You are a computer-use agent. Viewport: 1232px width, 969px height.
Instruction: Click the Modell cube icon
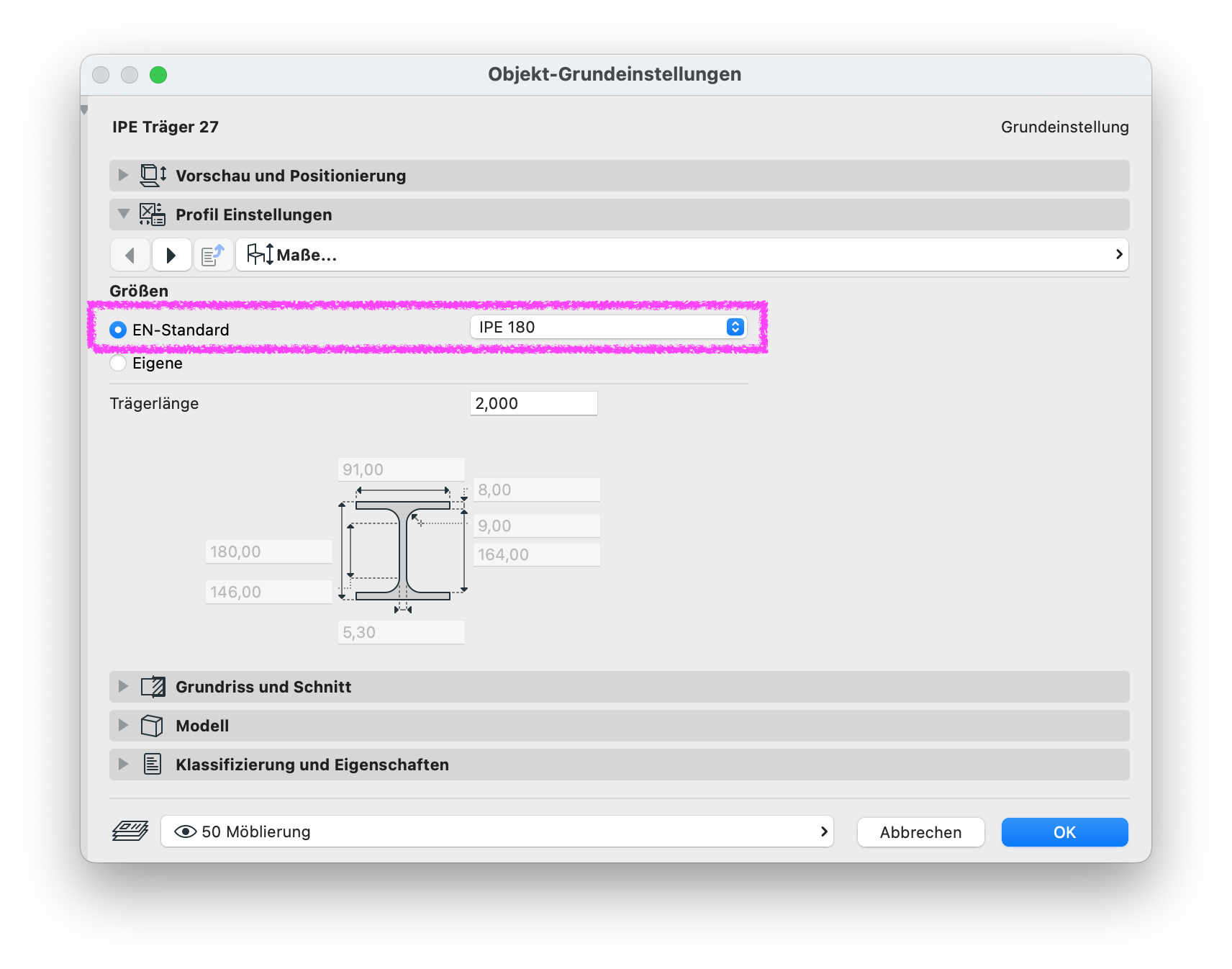coord(152,726)
